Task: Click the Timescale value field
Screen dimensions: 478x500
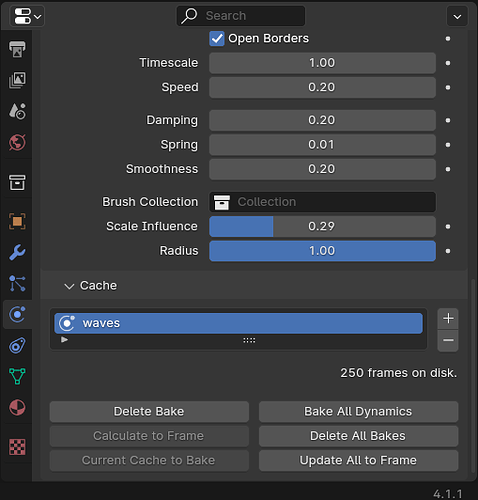Action: click(x=322, y=63)
